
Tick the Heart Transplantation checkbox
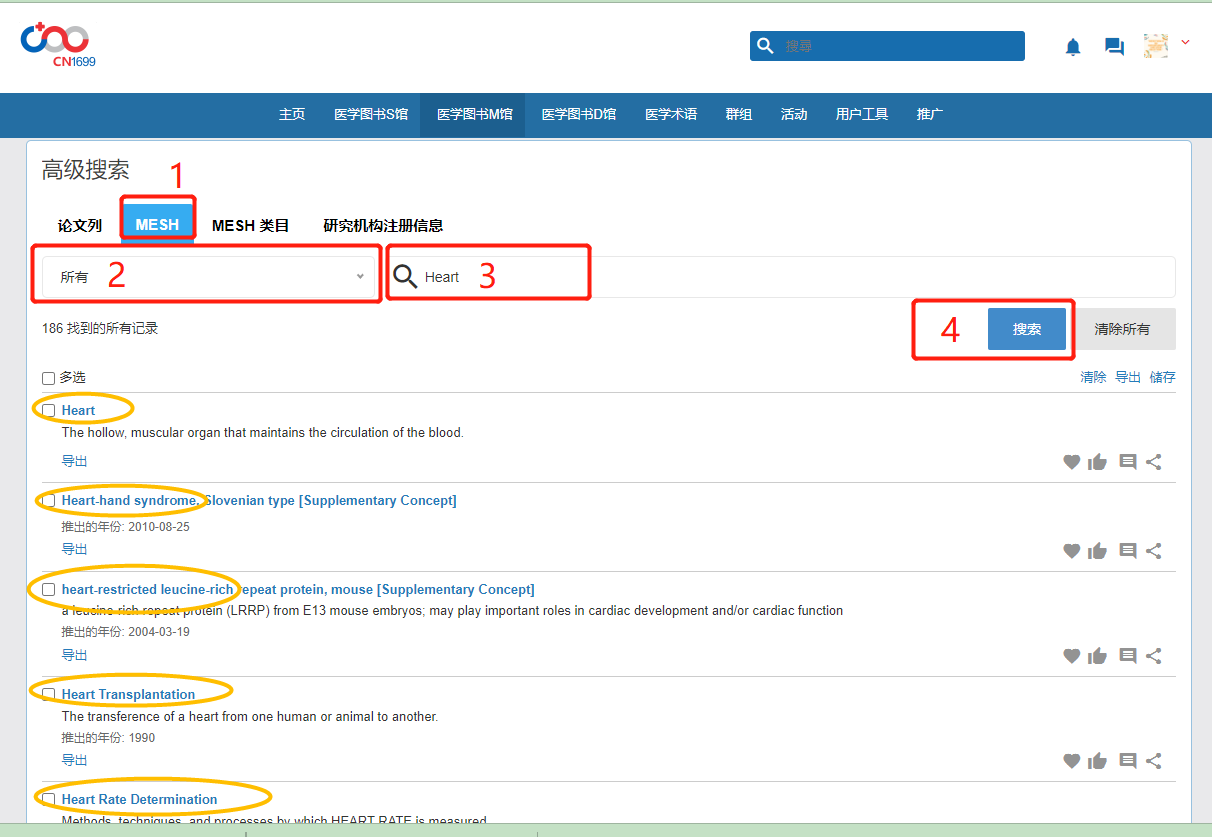[49, 694]
